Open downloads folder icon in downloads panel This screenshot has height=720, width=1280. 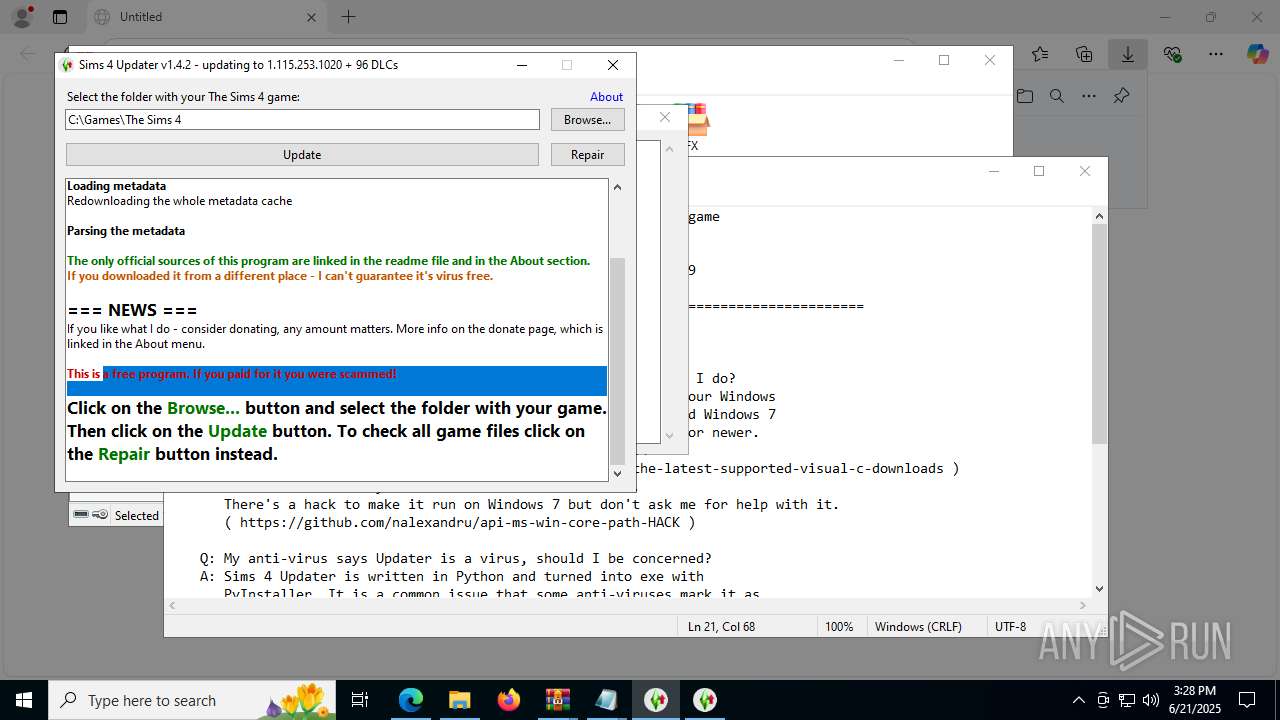[1025, 96]
